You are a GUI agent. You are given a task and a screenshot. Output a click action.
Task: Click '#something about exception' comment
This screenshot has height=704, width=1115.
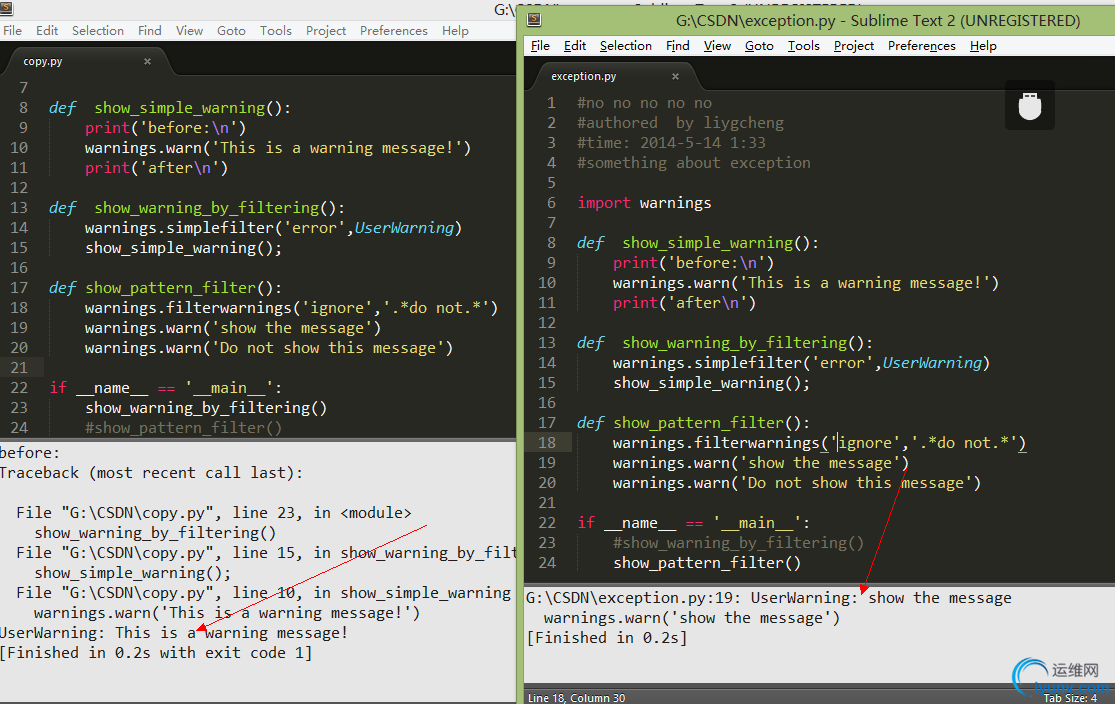coord(693,163)
